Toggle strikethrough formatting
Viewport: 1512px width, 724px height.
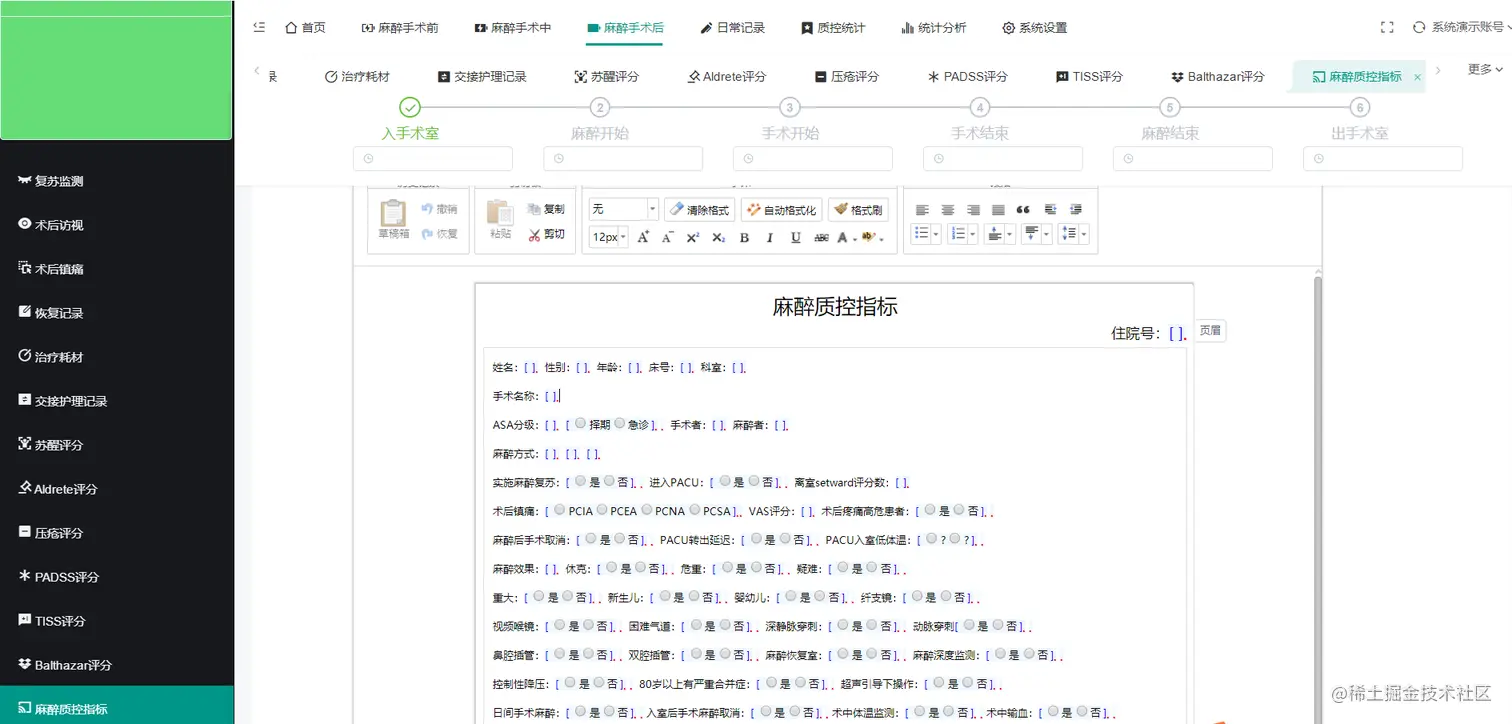click(821, 237)
